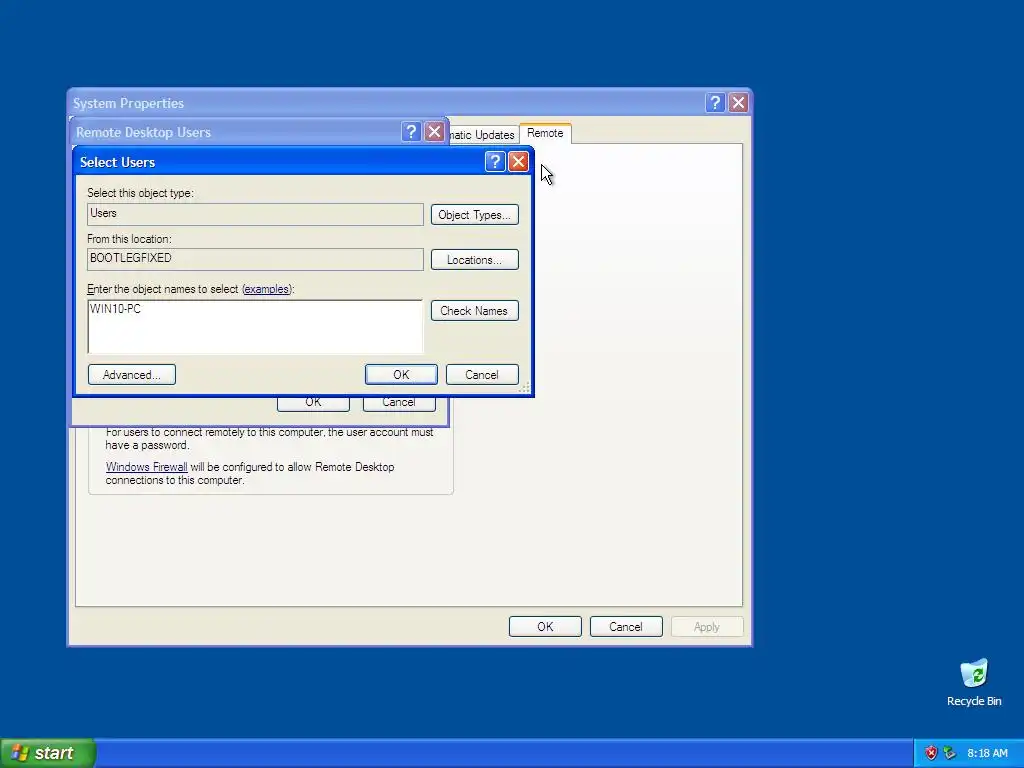Open the Windows Firewall link
Viewport: 1024px width, 768px height.
coord(146,467)
